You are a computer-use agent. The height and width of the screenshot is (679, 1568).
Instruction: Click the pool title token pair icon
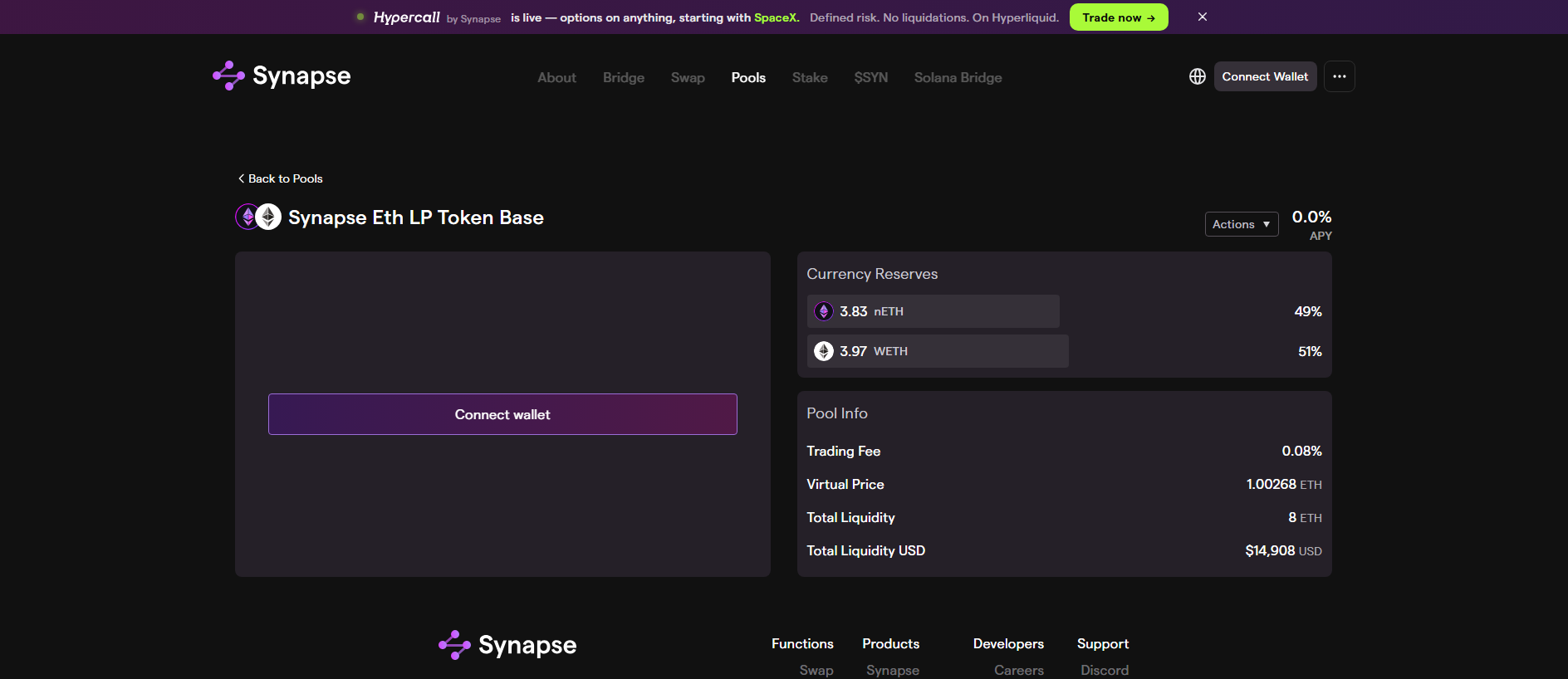click(x=258, y=217)
